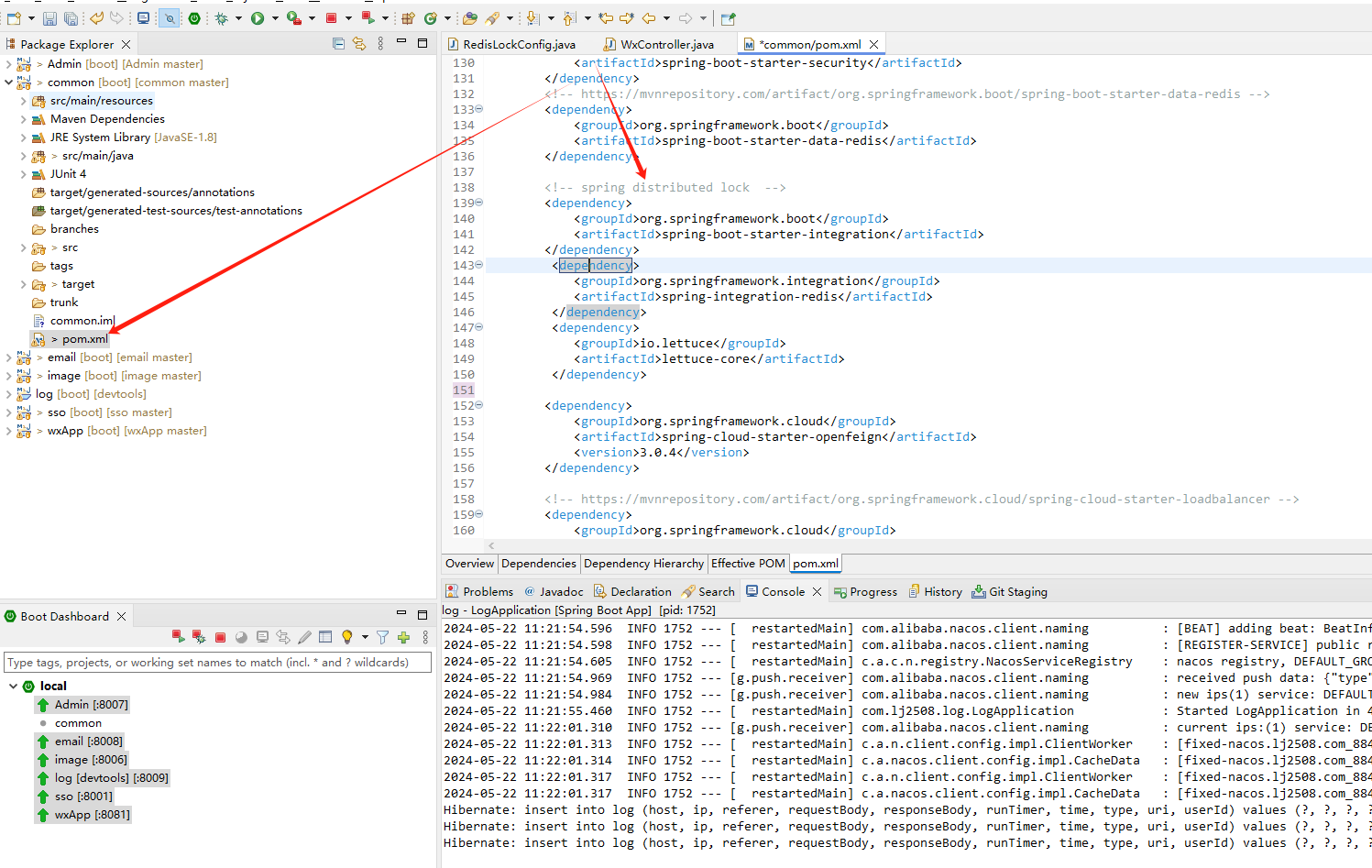Click the New Java Package icon
Image resolution: width=1372 pixels, height=868 pixels.
408,18
